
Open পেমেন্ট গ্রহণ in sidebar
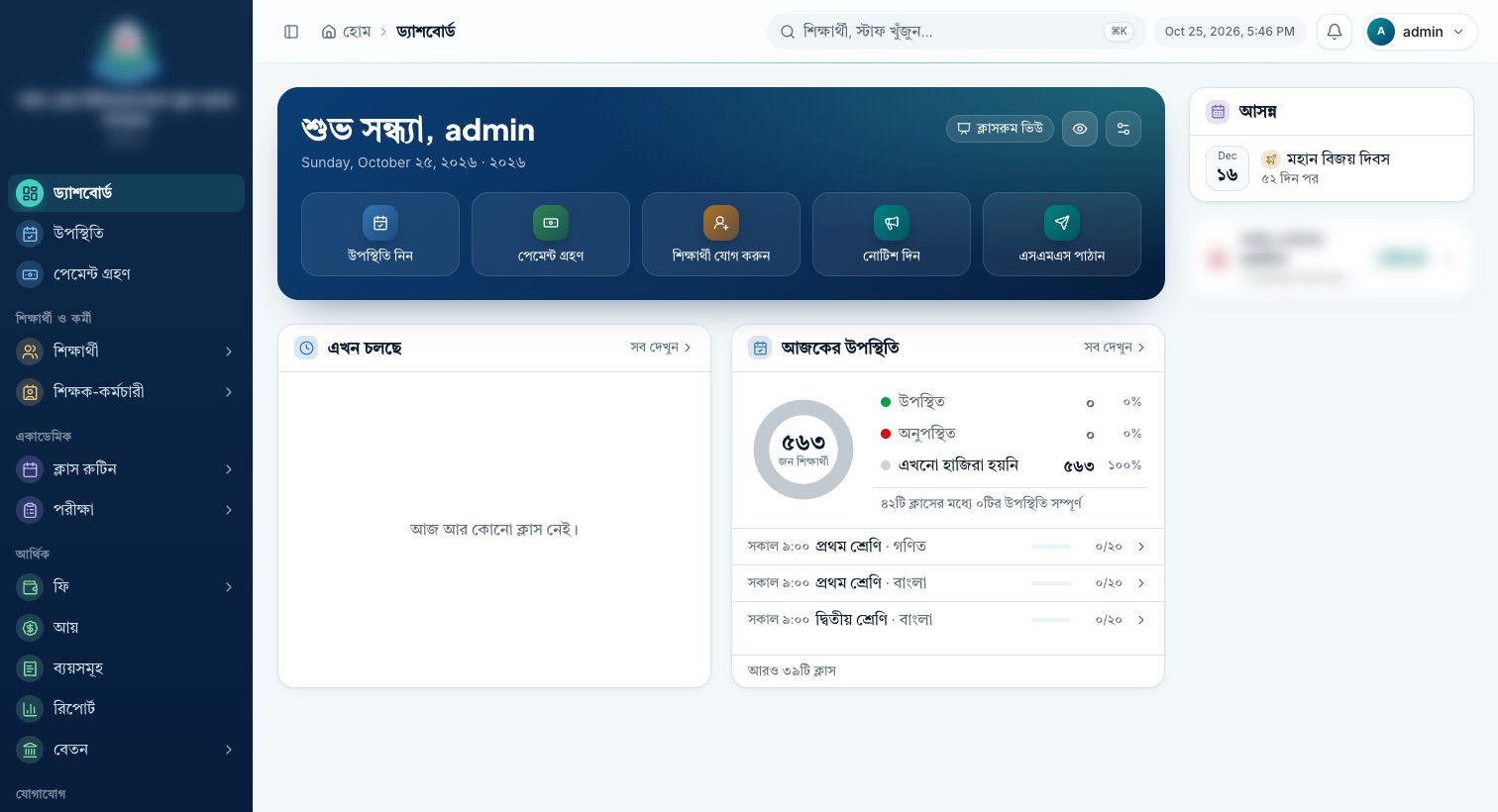(x=126, y=274)
